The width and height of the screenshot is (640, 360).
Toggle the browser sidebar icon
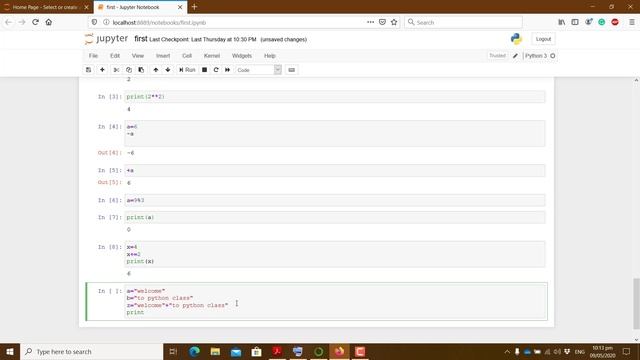pyautogui.click(x=575, y=22)
